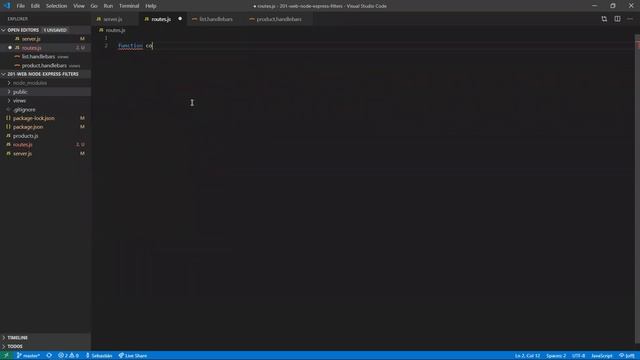
Task: Open the Go menu
Action: (94, 6)
